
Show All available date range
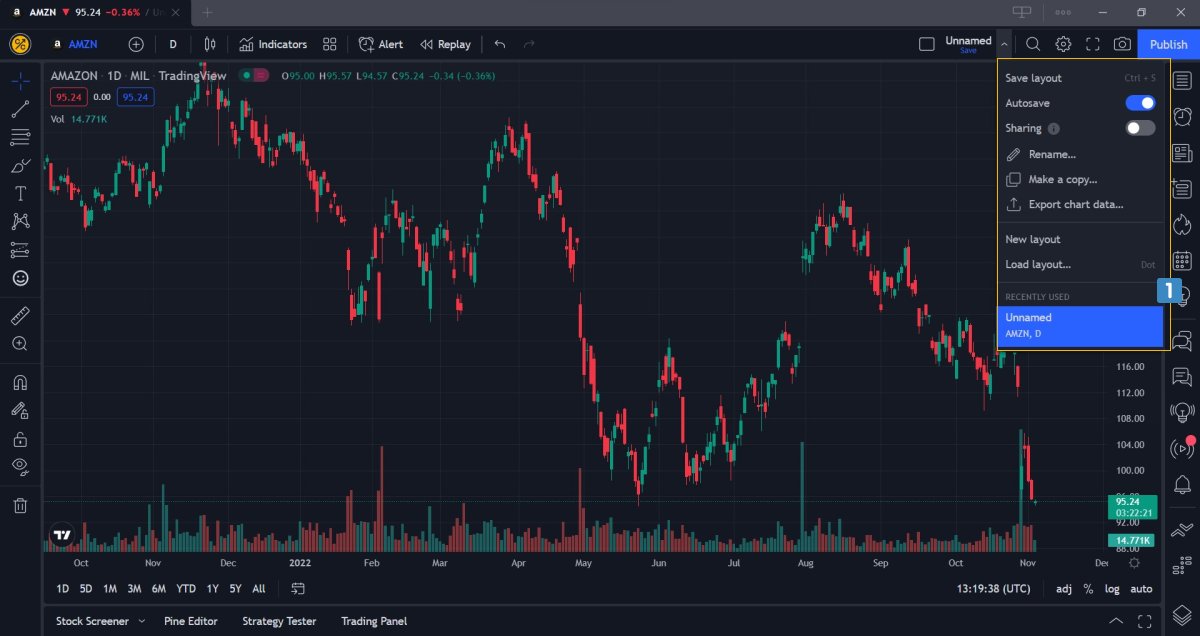[259, 589]
